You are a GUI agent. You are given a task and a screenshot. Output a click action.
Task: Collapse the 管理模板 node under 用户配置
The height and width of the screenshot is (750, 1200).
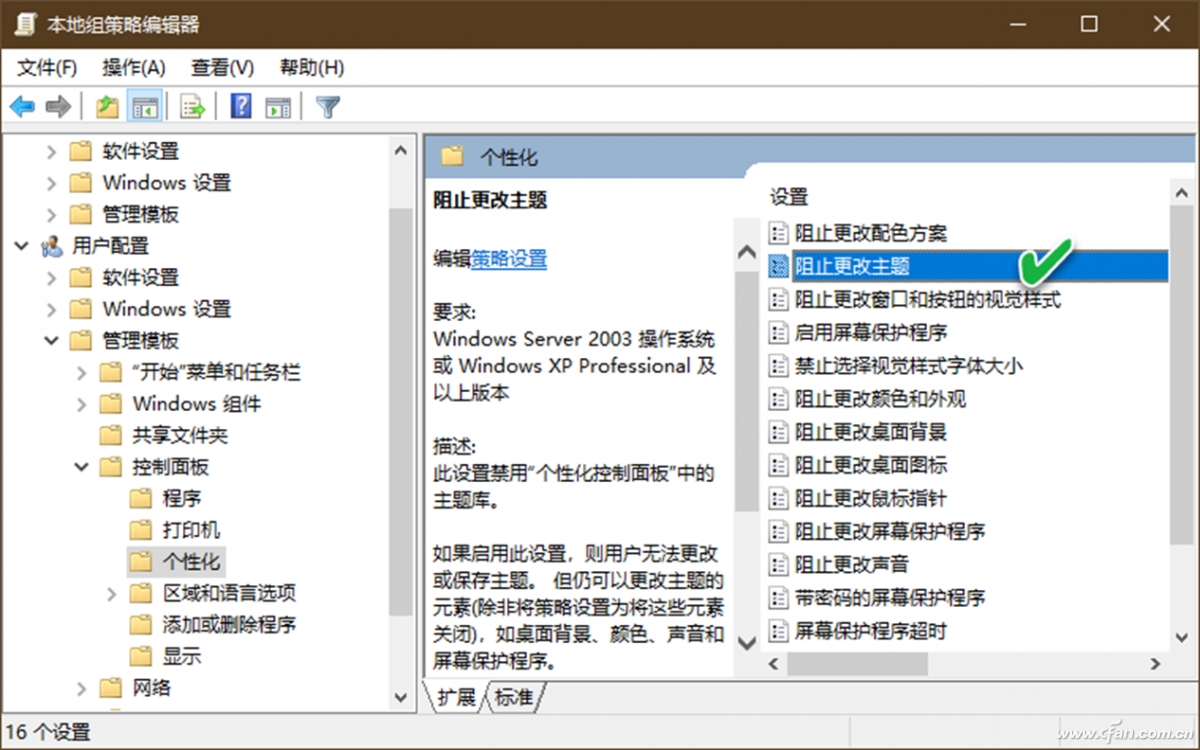coord(52,340)
